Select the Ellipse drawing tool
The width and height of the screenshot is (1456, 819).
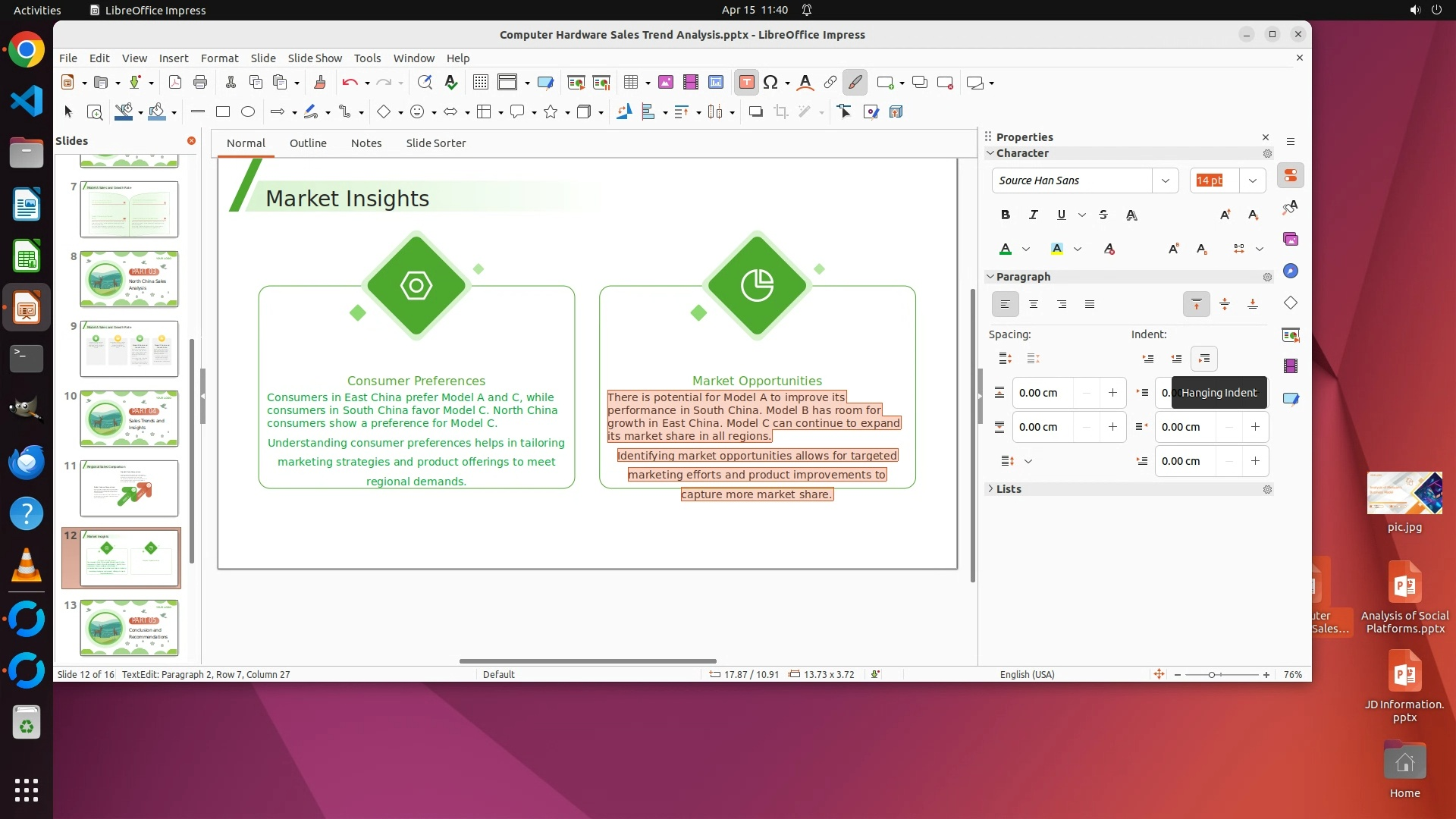(x=248, y=111)
